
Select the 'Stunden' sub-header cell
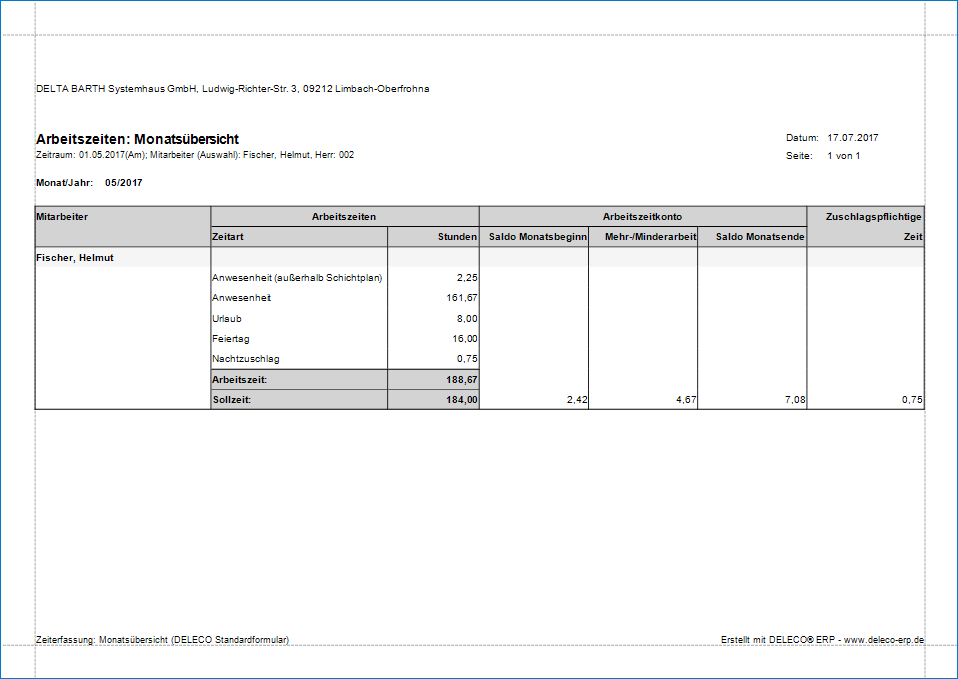pyautogui.click(x=457, y=237)
